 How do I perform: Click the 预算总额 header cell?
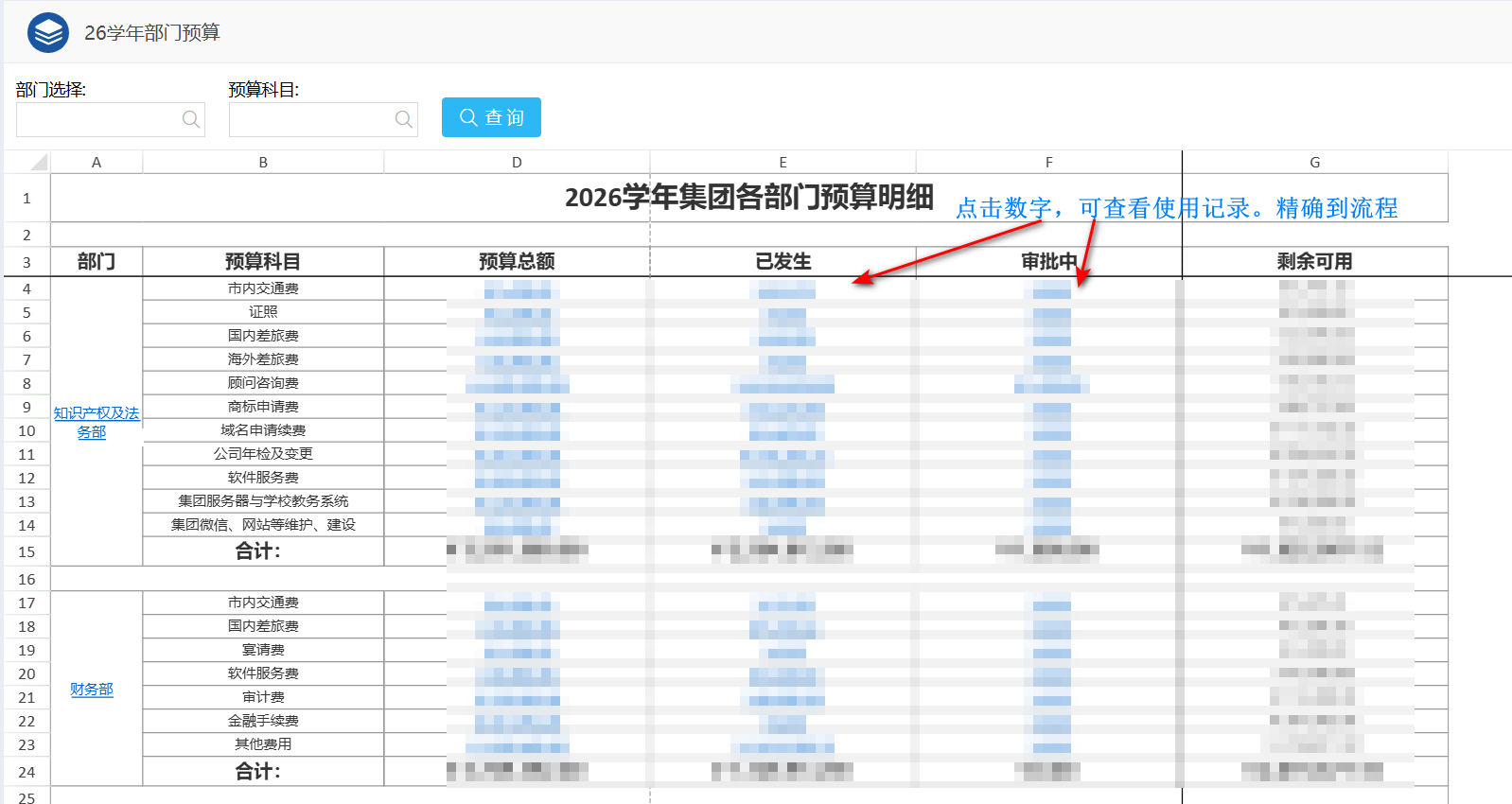point(517,262)
